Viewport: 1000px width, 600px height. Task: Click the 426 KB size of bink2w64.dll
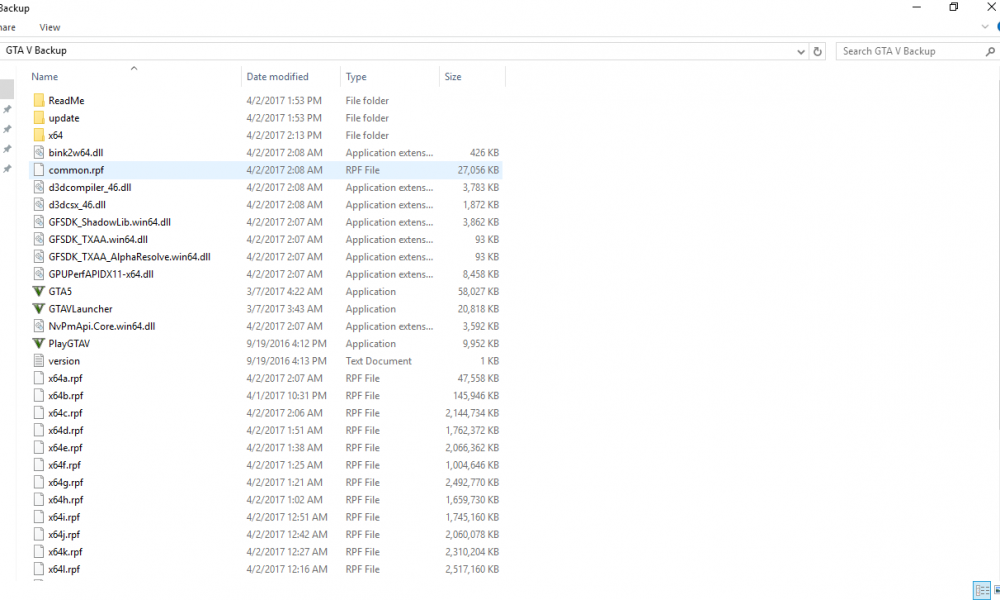point(484,152)
